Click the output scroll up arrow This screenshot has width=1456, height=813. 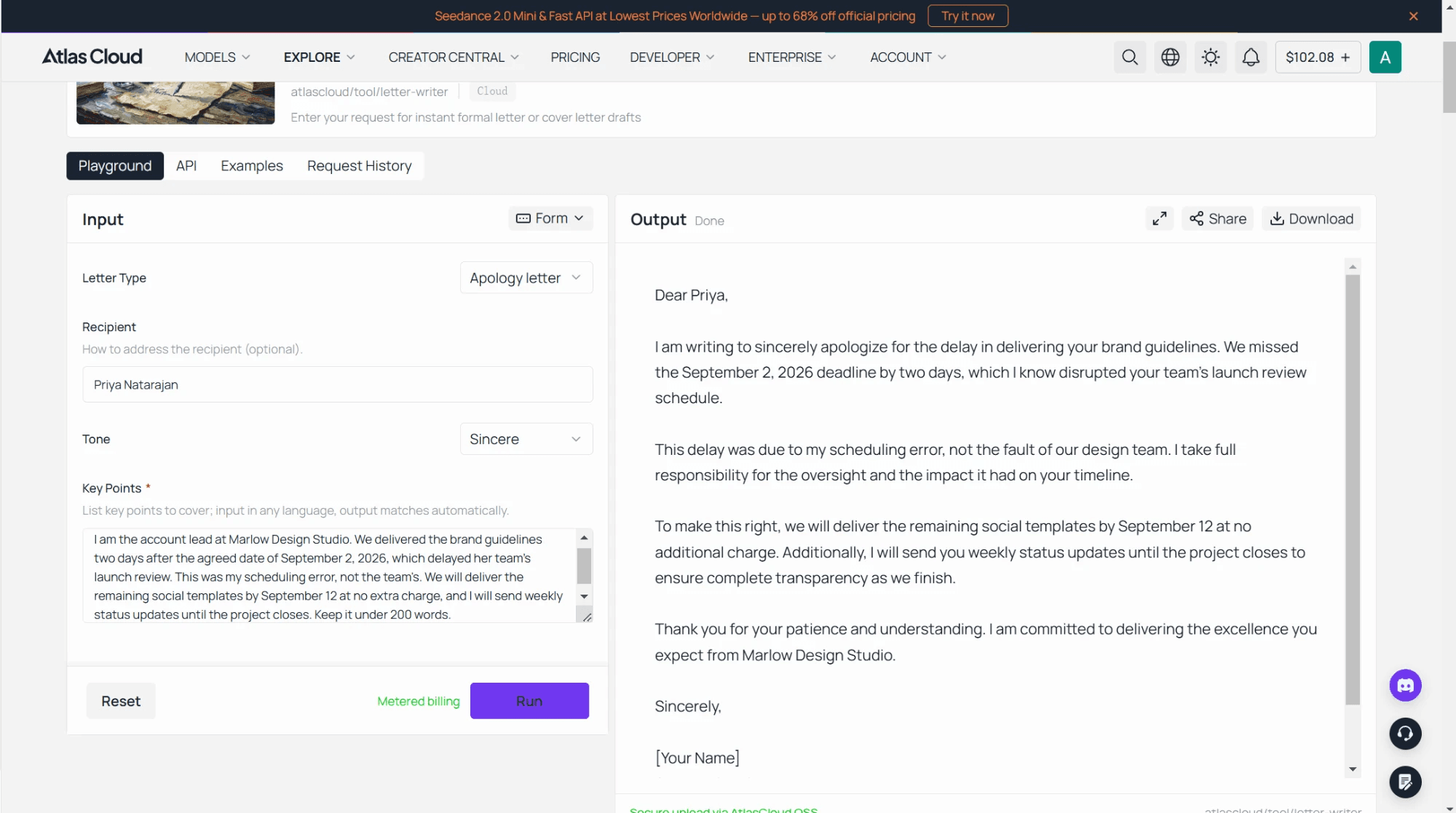pos(1353,267)
